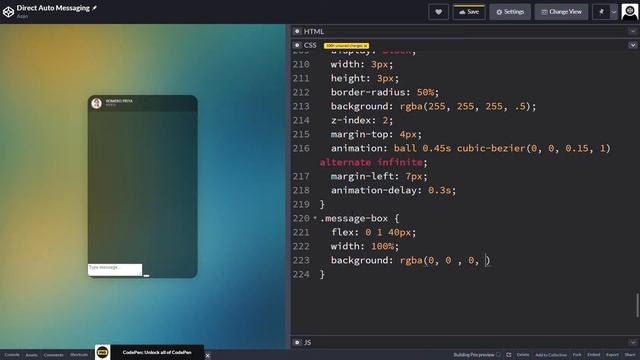
Task: Expand CSS panel dropdown arrow
Action: pyautogui.click(x=633, y=45)
